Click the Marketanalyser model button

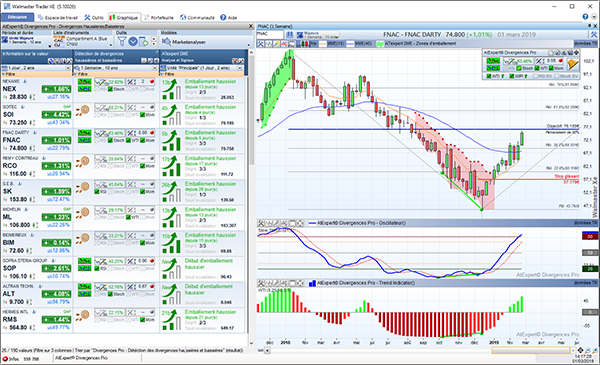click(x=184, y=42)
